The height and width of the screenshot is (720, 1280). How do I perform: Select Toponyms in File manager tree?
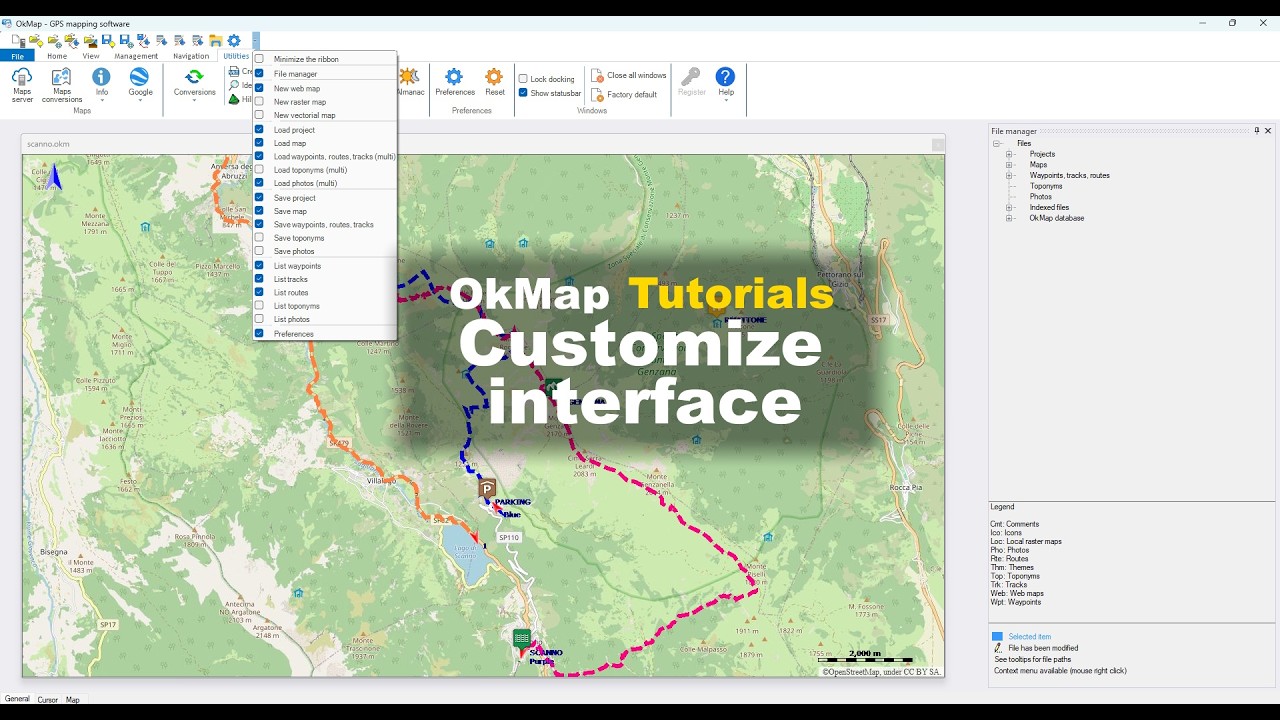(1046, 186)
